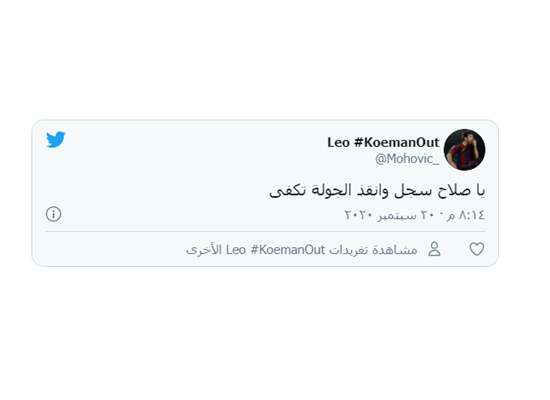Open the tweet timestamp ٨:١٤ م
The height and width of the screenshot is (400, 550).
point(466,214)
